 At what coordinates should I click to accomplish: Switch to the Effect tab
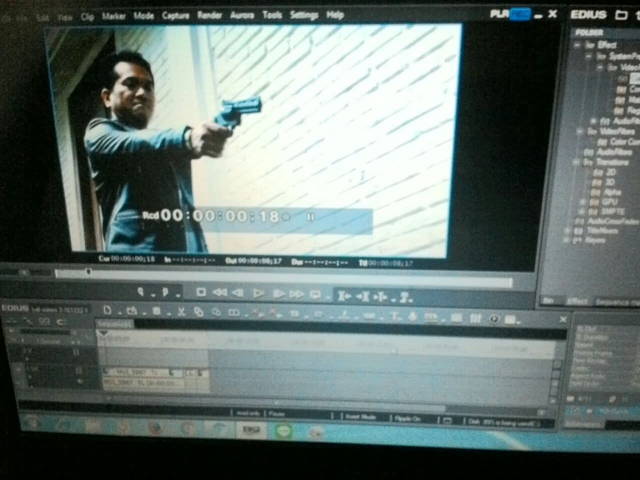[x=577, y=301]
